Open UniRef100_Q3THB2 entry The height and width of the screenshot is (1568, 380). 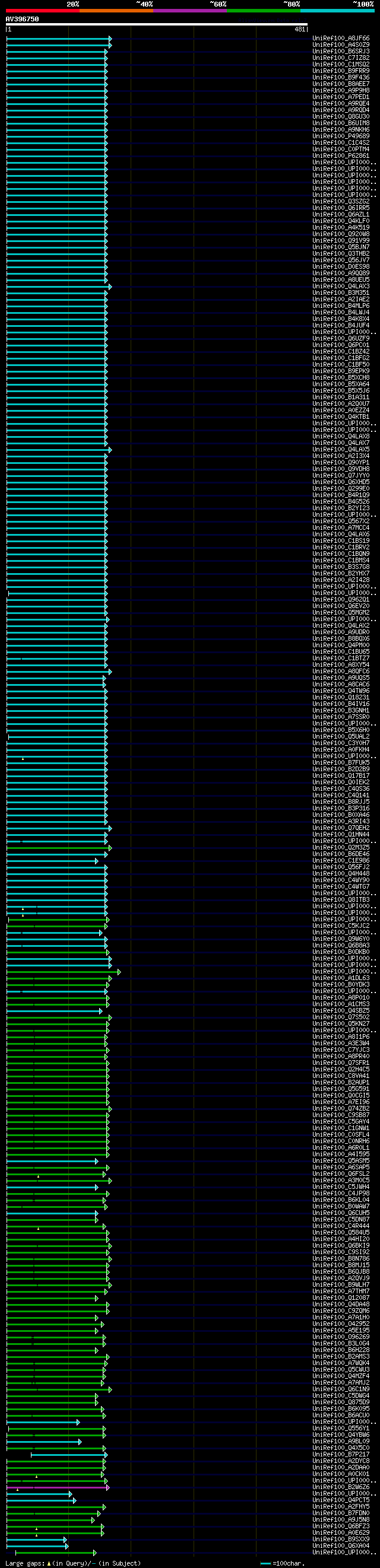[341, 253]
